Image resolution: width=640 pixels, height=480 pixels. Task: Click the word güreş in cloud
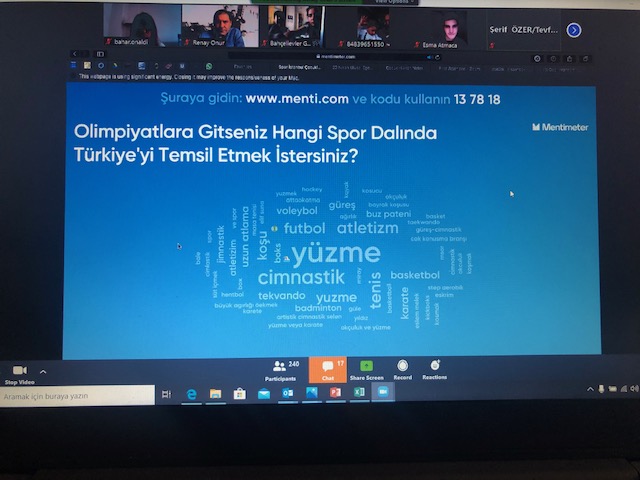point(342,205)
